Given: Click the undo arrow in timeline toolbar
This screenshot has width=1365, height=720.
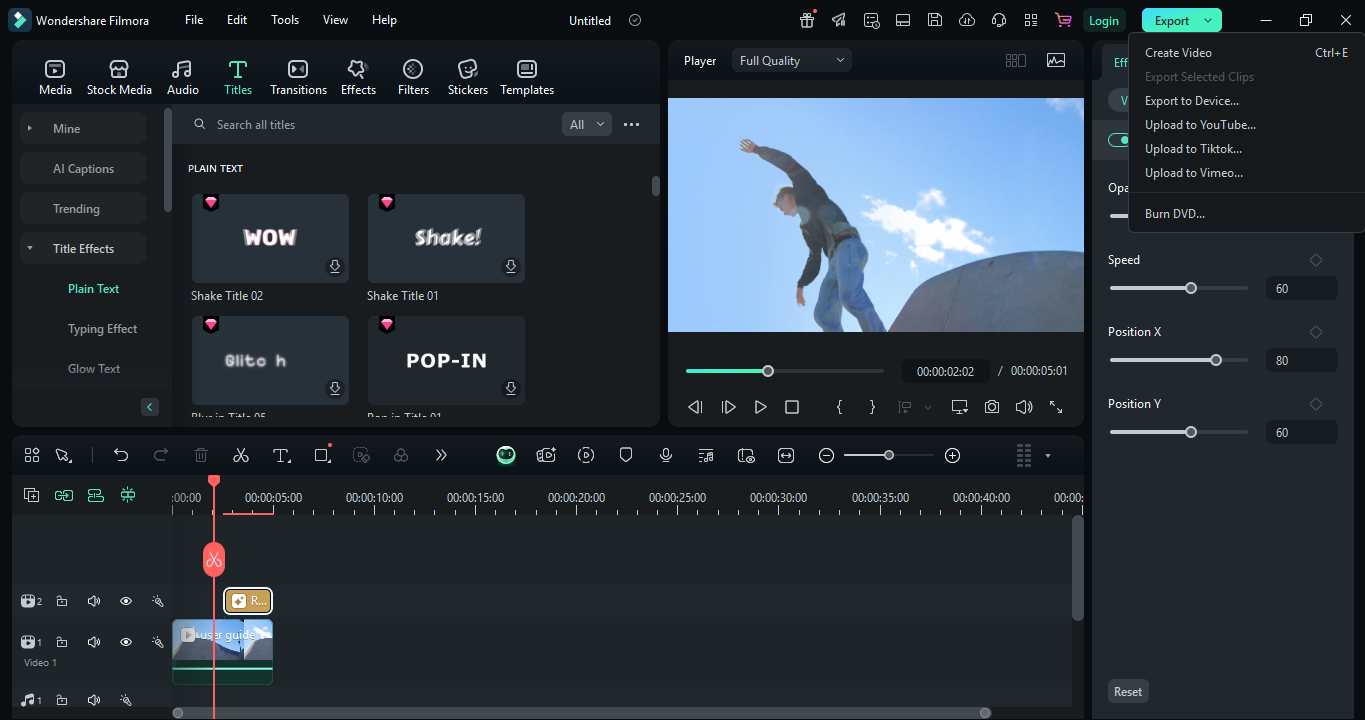Looking at the screenshot, I should pos(121,455).
